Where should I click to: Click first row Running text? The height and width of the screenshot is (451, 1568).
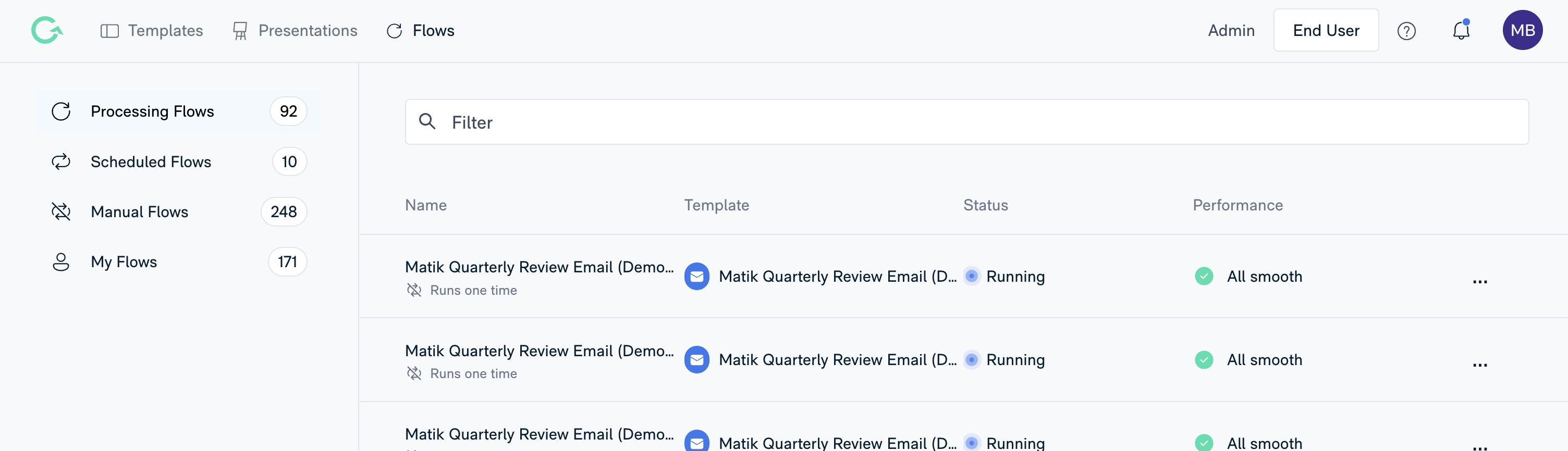click(x=1015, y=277)
